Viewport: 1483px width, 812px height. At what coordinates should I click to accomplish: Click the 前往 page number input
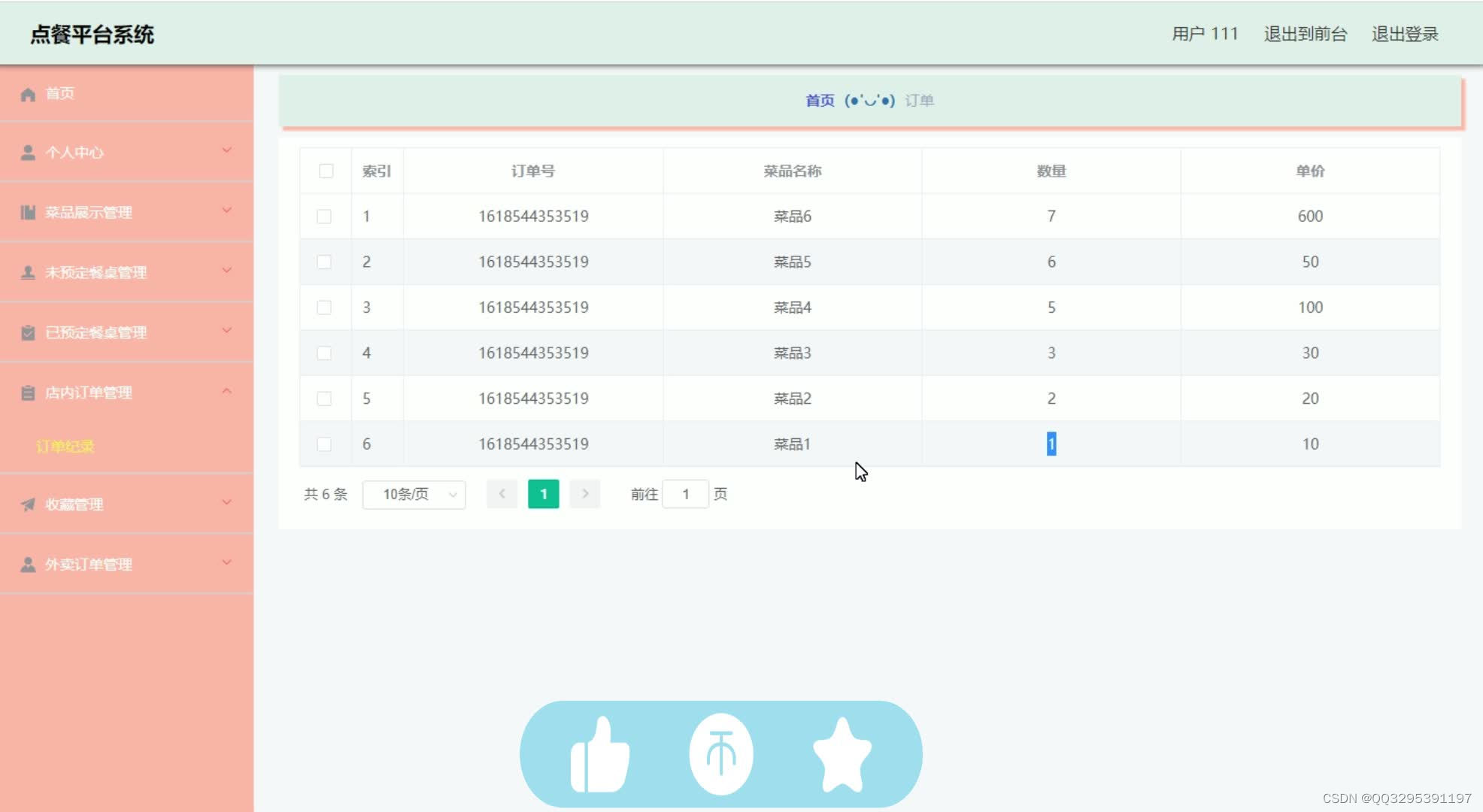(x=685, y=494)
